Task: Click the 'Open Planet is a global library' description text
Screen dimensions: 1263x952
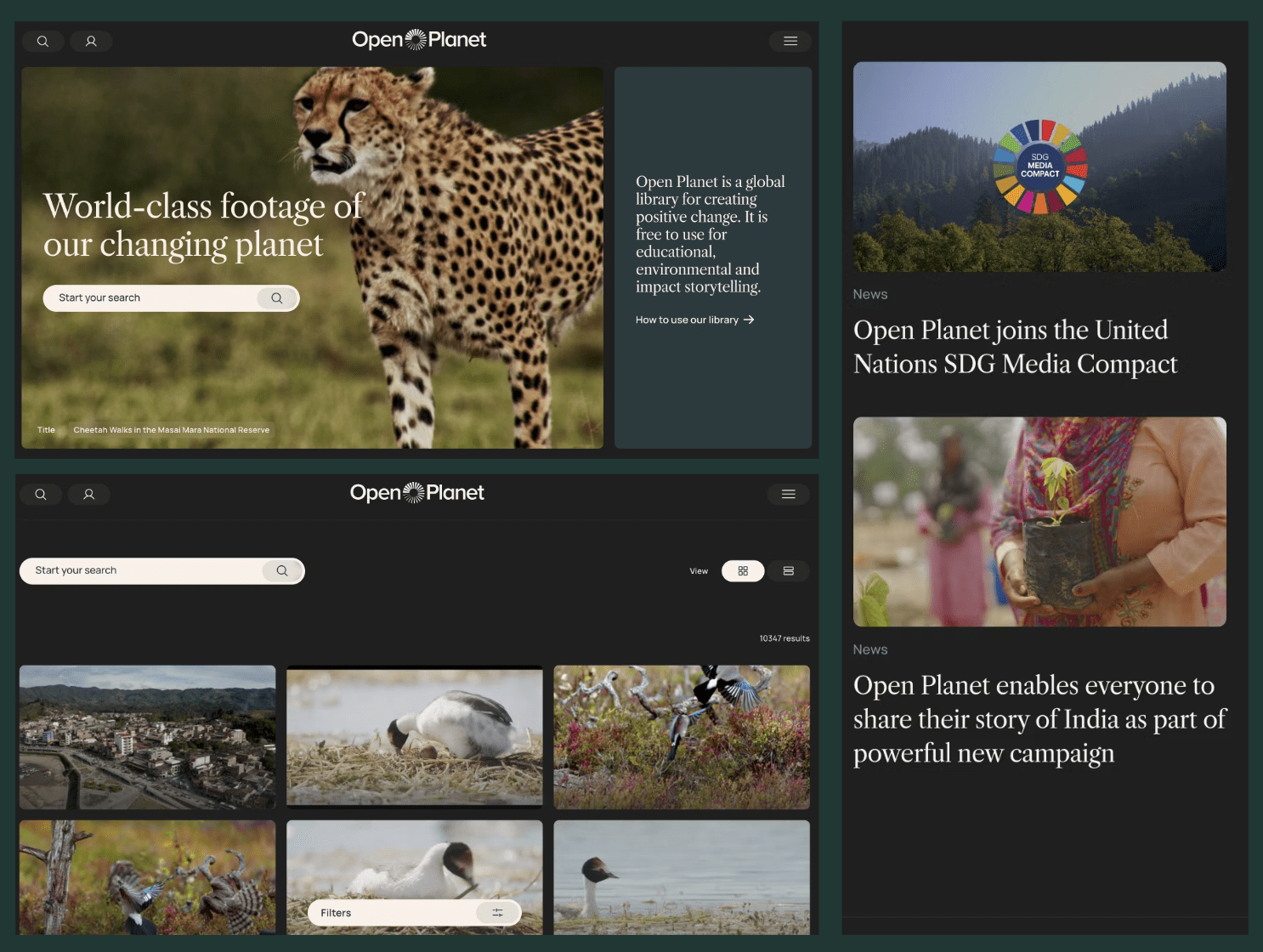Action: click(710, 235)
